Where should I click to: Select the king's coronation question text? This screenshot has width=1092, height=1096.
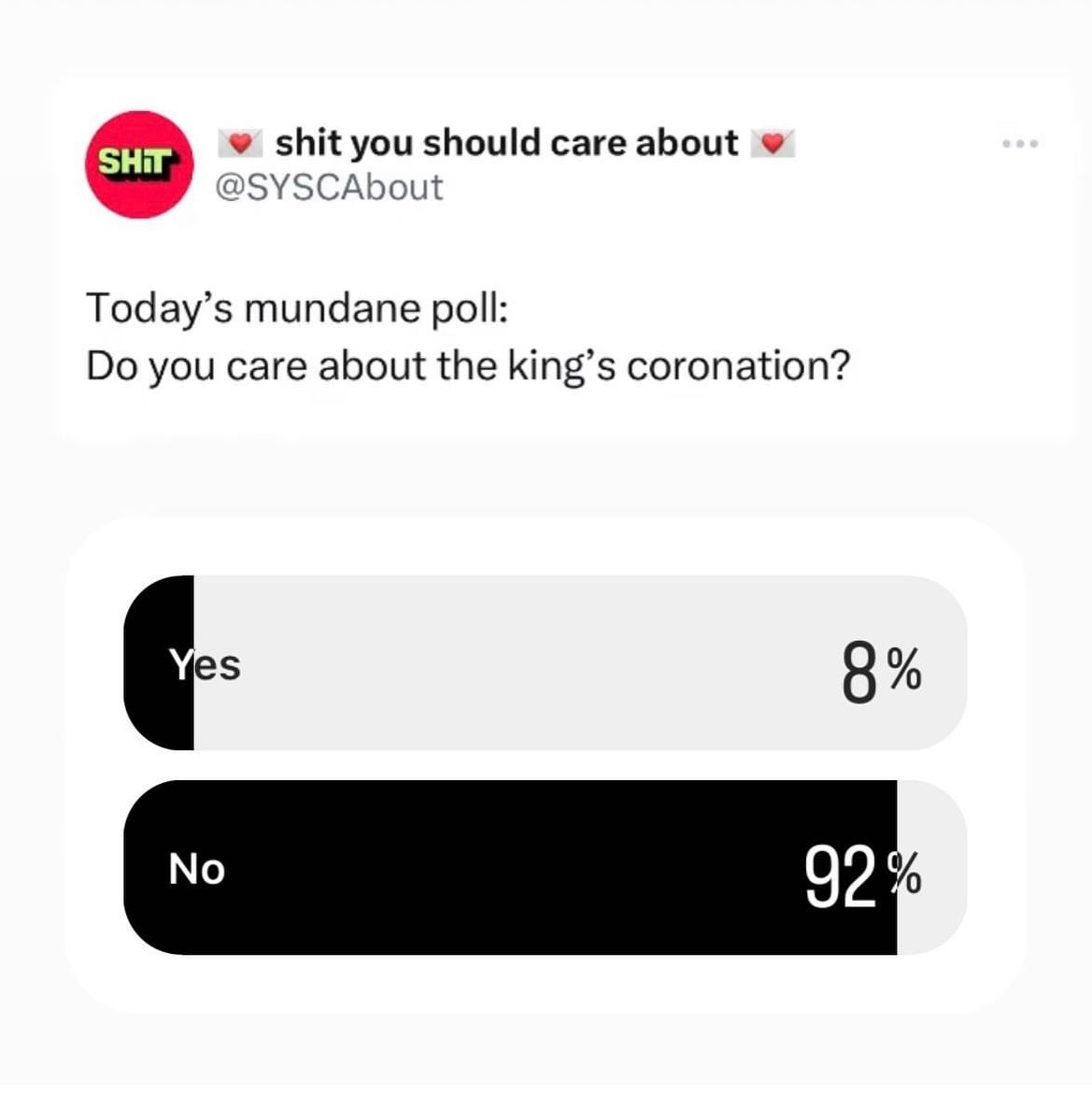(x=468, y=366)
